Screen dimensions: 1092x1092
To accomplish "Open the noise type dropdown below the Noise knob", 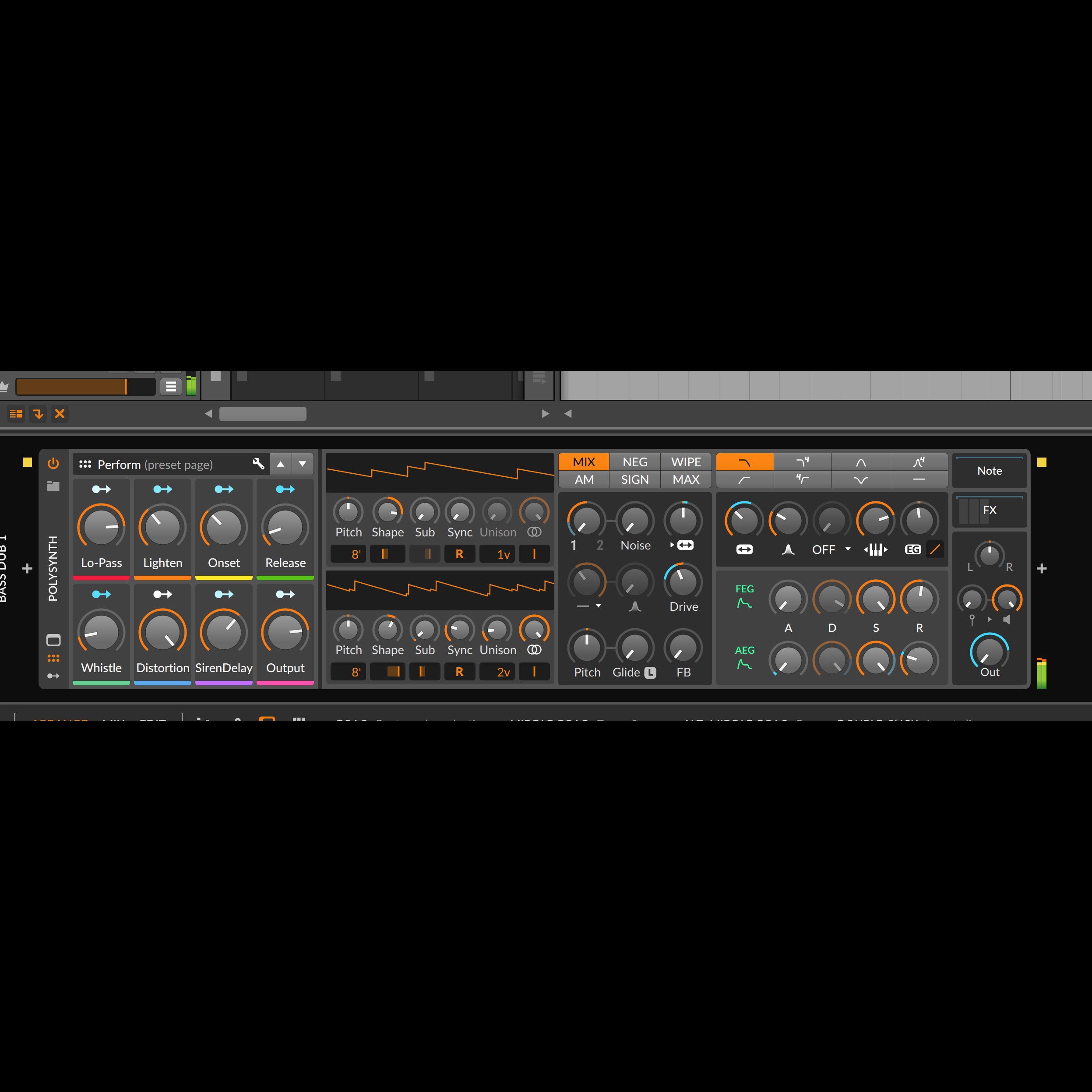I will click(588, 606).
